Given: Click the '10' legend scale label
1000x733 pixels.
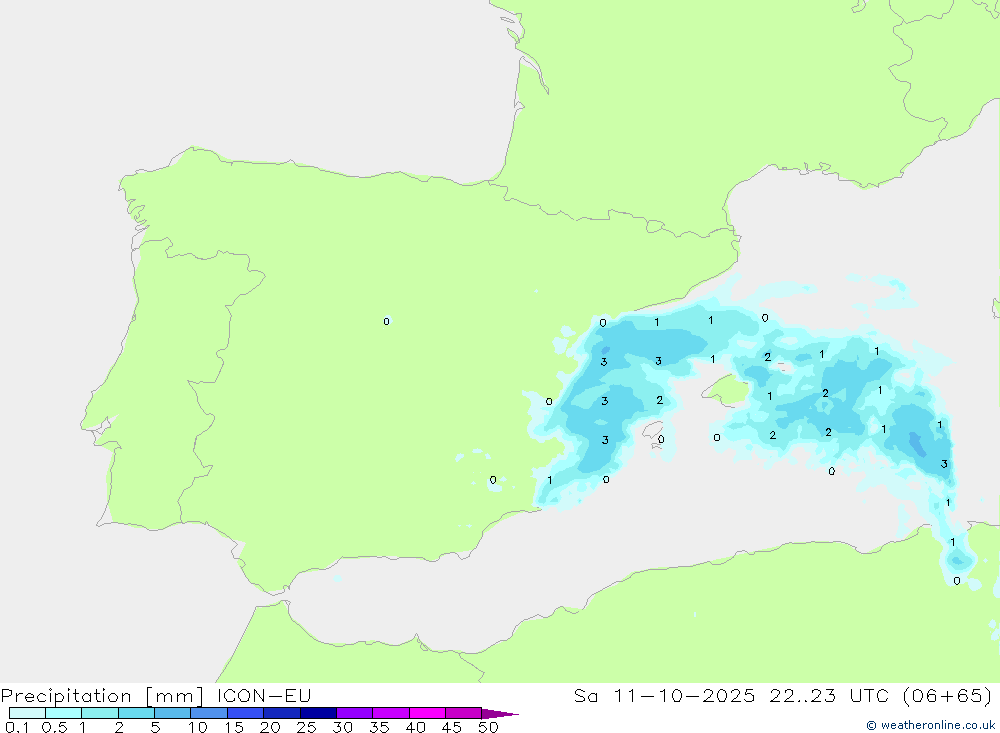Looking at the screenshot, I should tap(198, 727).
